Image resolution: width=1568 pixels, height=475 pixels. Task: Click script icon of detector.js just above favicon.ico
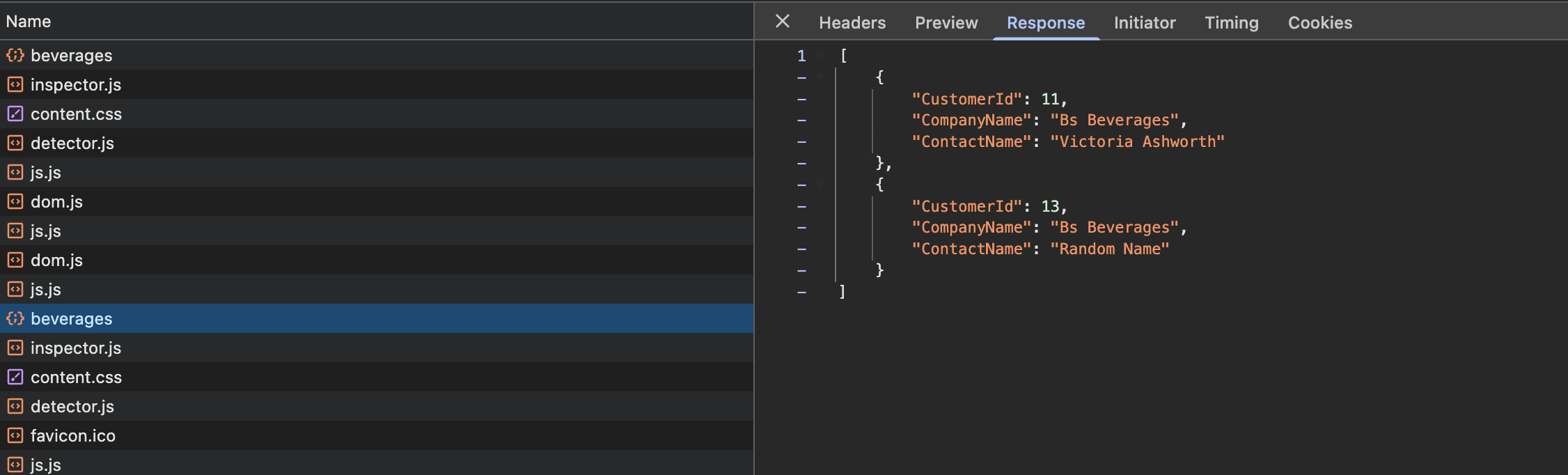click(15, 406)
